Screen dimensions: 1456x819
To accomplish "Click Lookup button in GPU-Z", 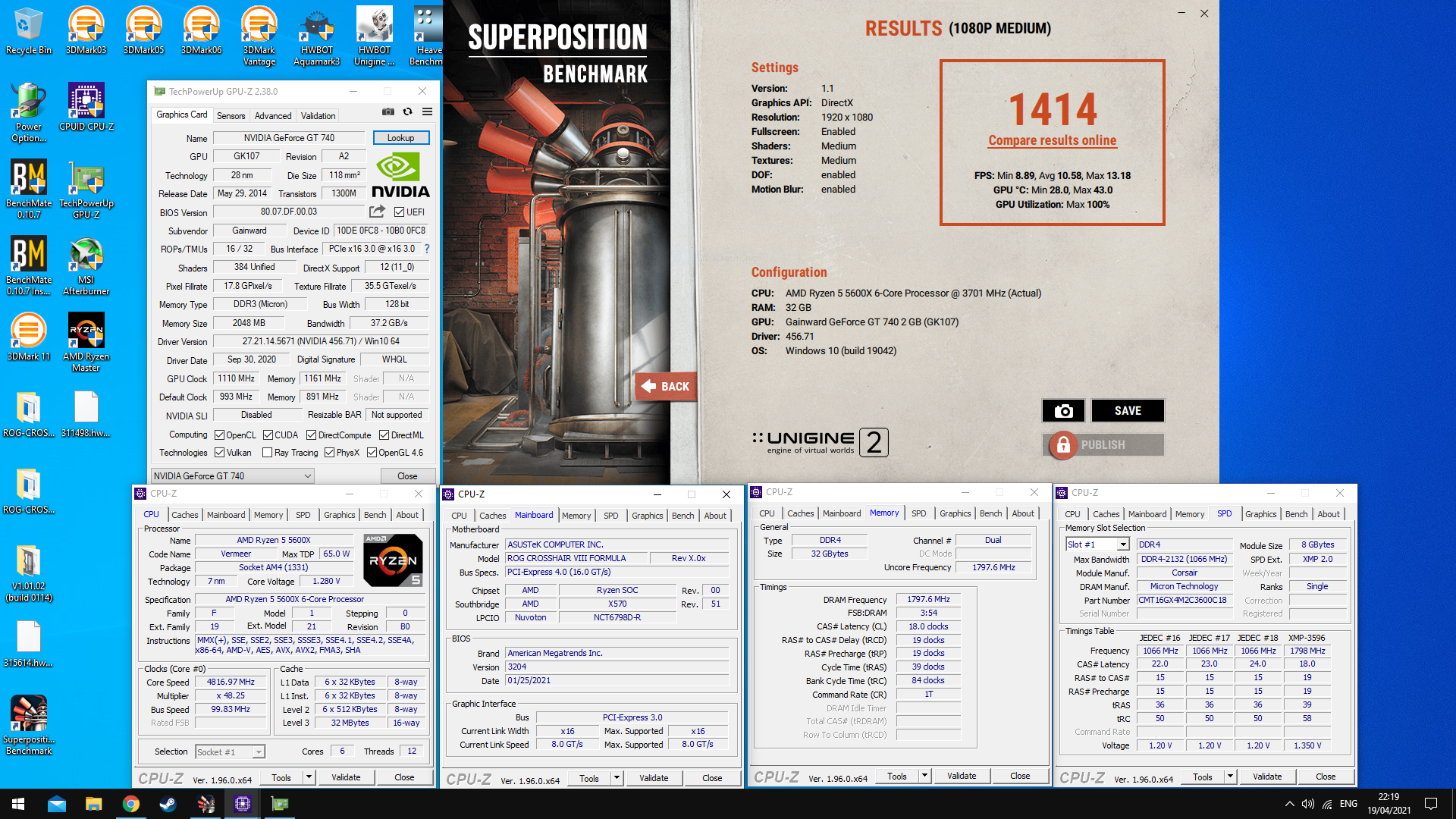I will point(401,138).
